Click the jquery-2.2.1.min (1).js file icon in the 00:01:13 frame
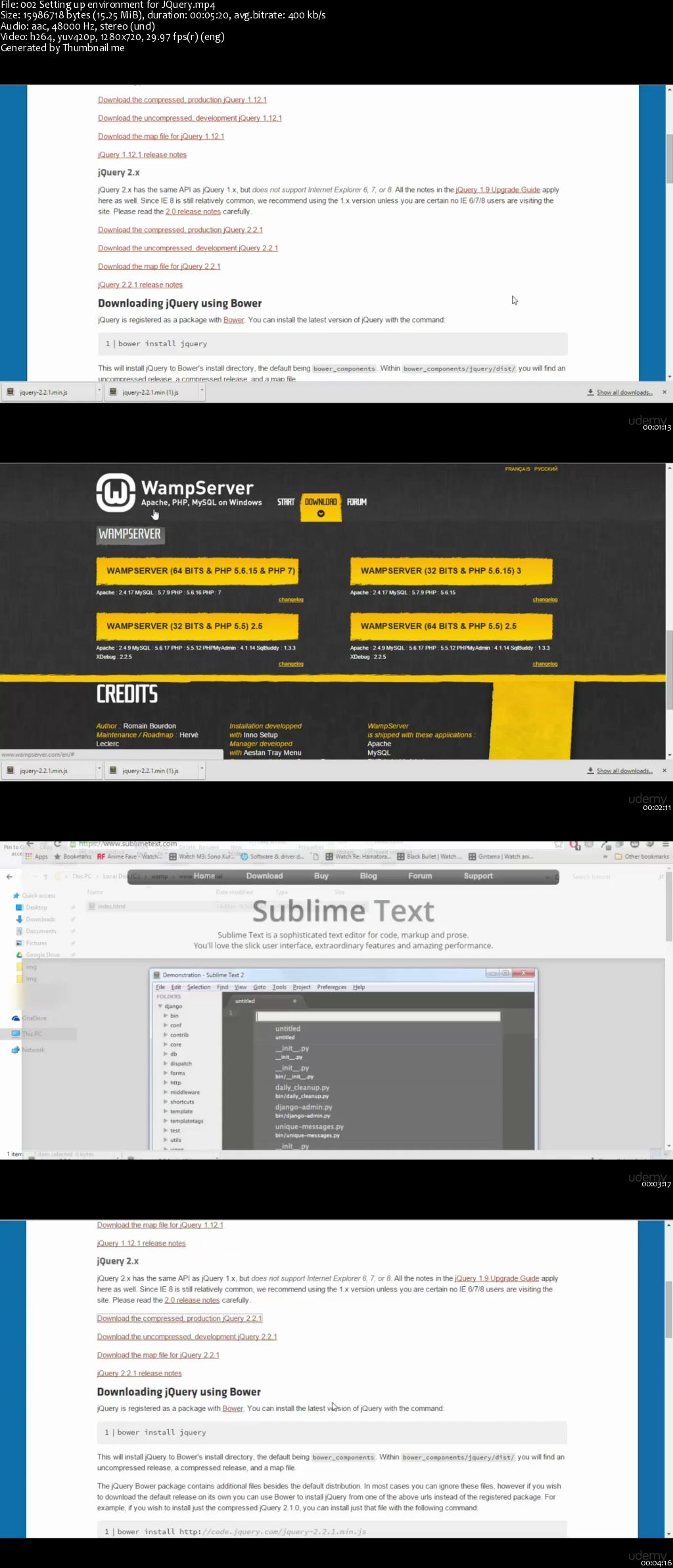Screen dimensions: 673x1568 pyautogui.click(x=113, y=392)
